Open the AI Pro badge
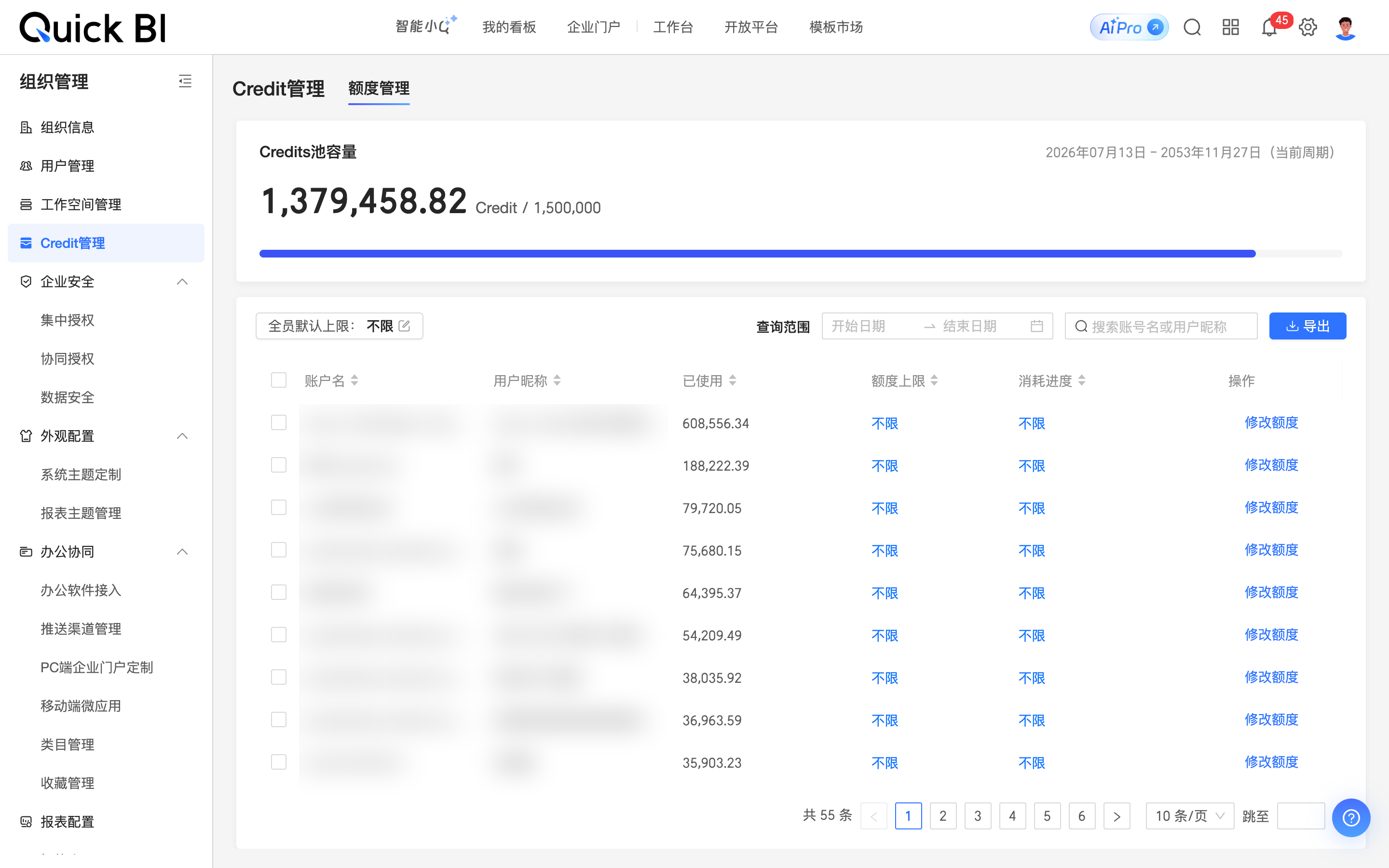The width and height of the screenshot is (1389, 868). pos(1129,27)
